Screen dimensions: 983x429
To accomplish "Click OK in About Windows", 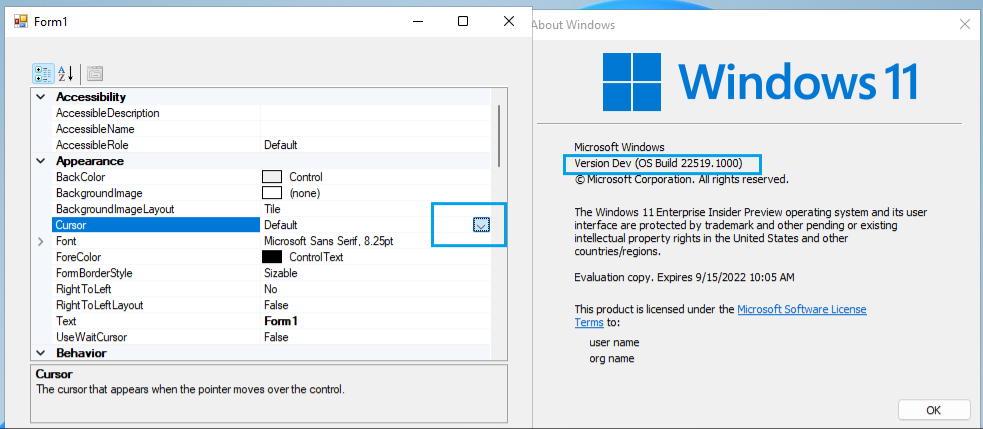I will [934, 410].
